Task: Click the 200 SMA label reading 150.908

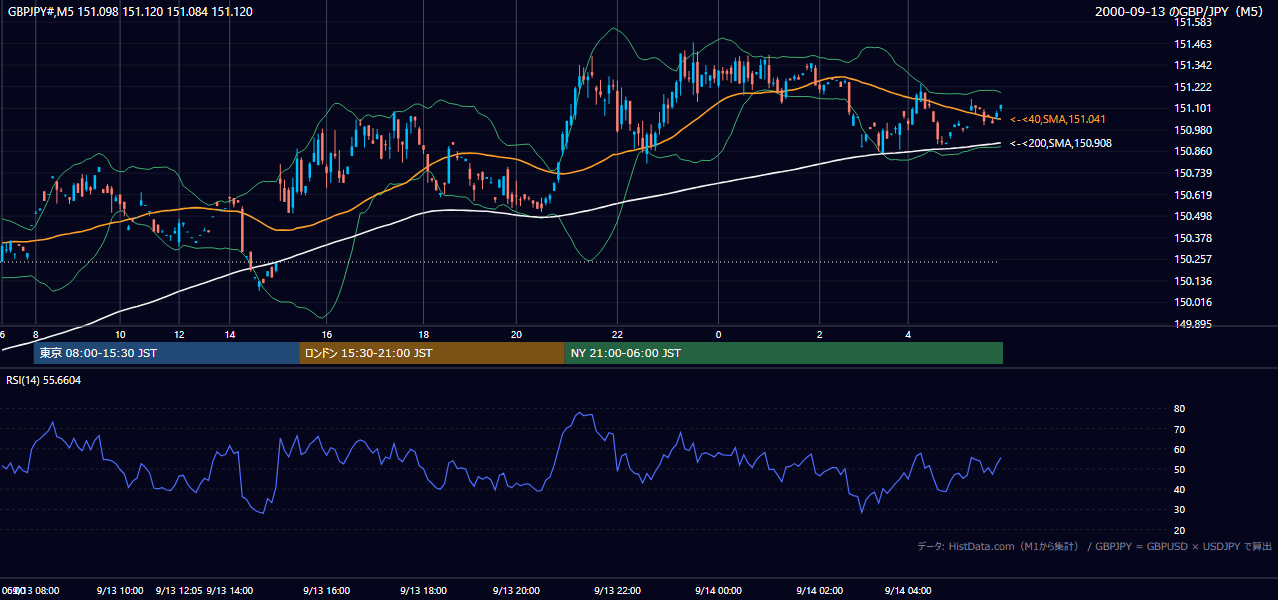Action: [1061, 143]
